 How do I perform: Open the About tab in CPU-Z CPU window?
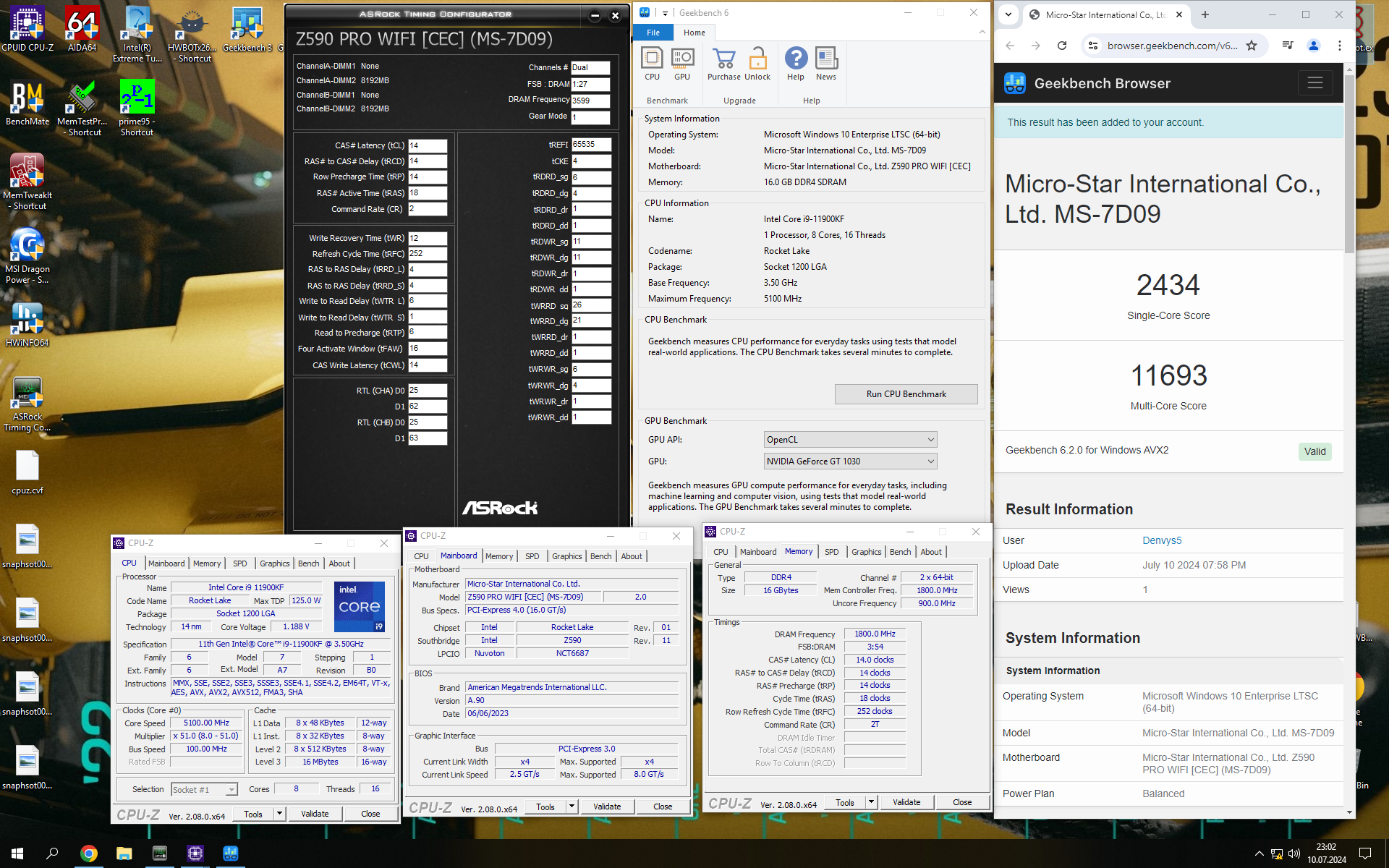tap(339, 563)
